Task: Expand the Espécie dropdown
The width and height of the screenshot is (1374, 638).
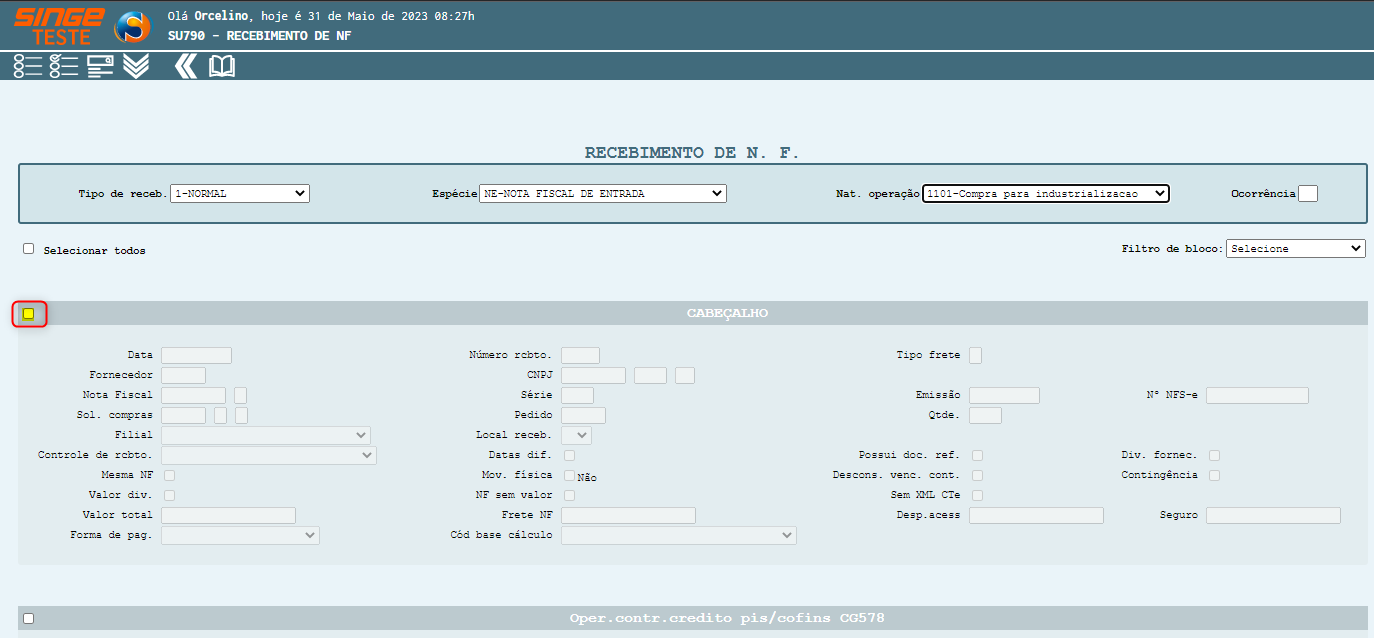Action: click(x=603, y=193)
